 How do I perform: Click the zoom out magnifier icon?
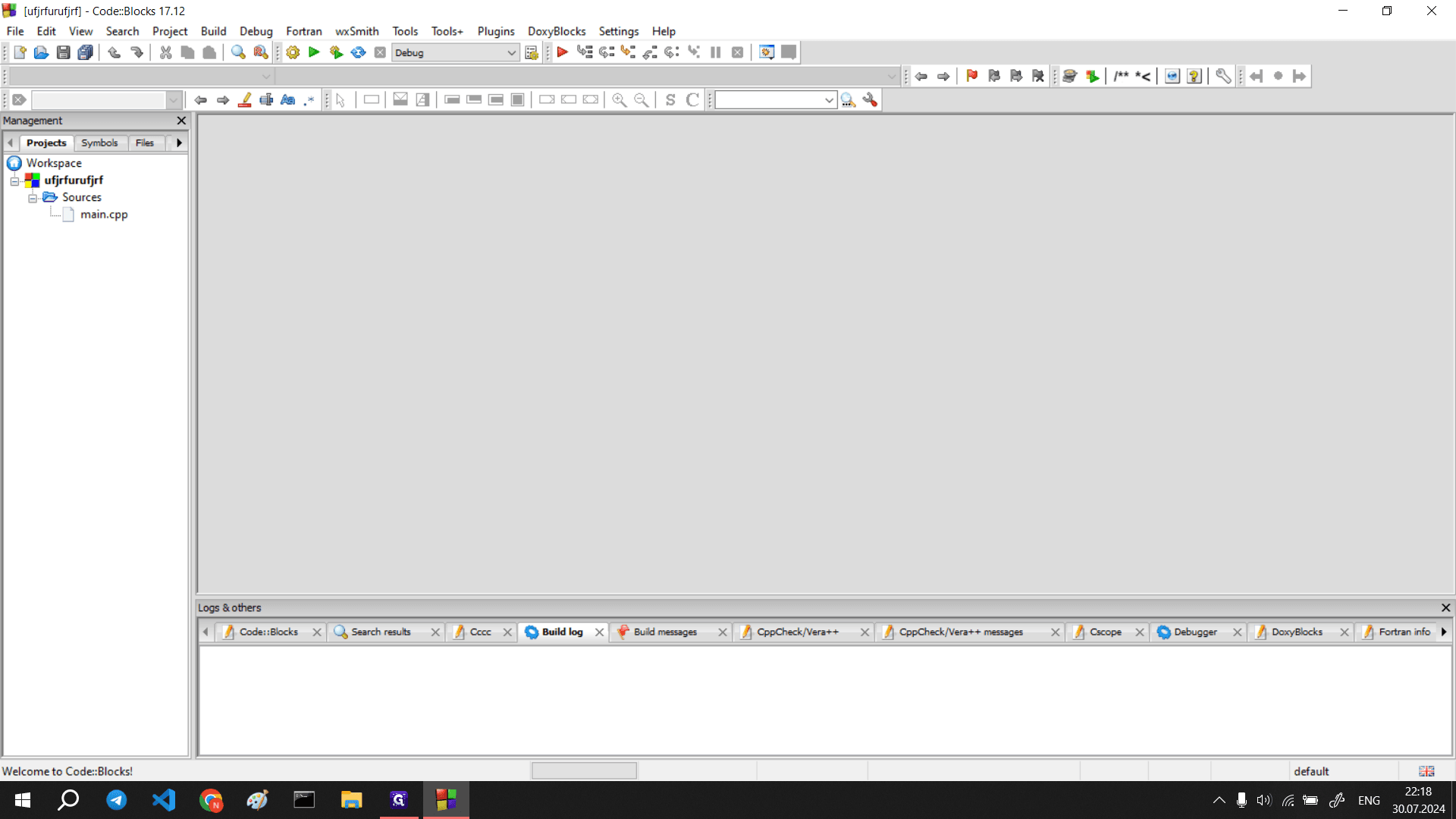point(642,100)
